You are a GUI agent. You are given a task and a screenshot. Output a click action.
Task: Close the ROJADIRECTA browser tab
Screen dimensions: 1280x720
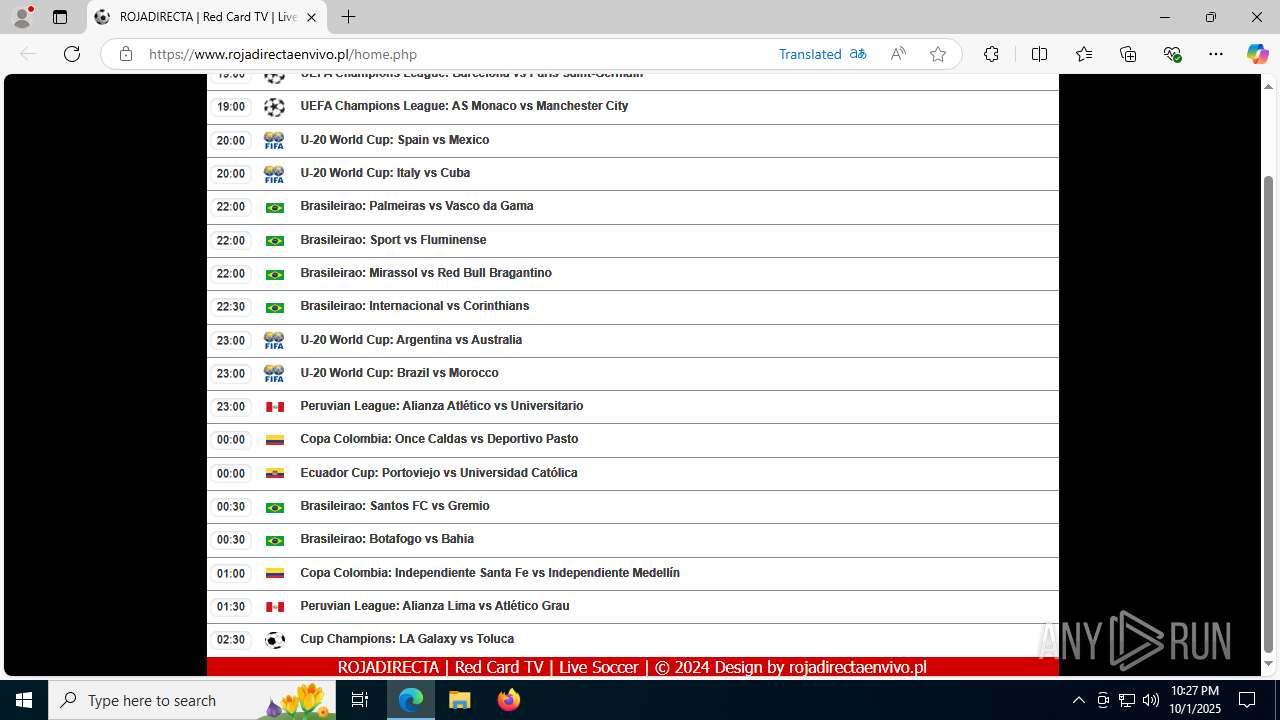click(311, 17)
